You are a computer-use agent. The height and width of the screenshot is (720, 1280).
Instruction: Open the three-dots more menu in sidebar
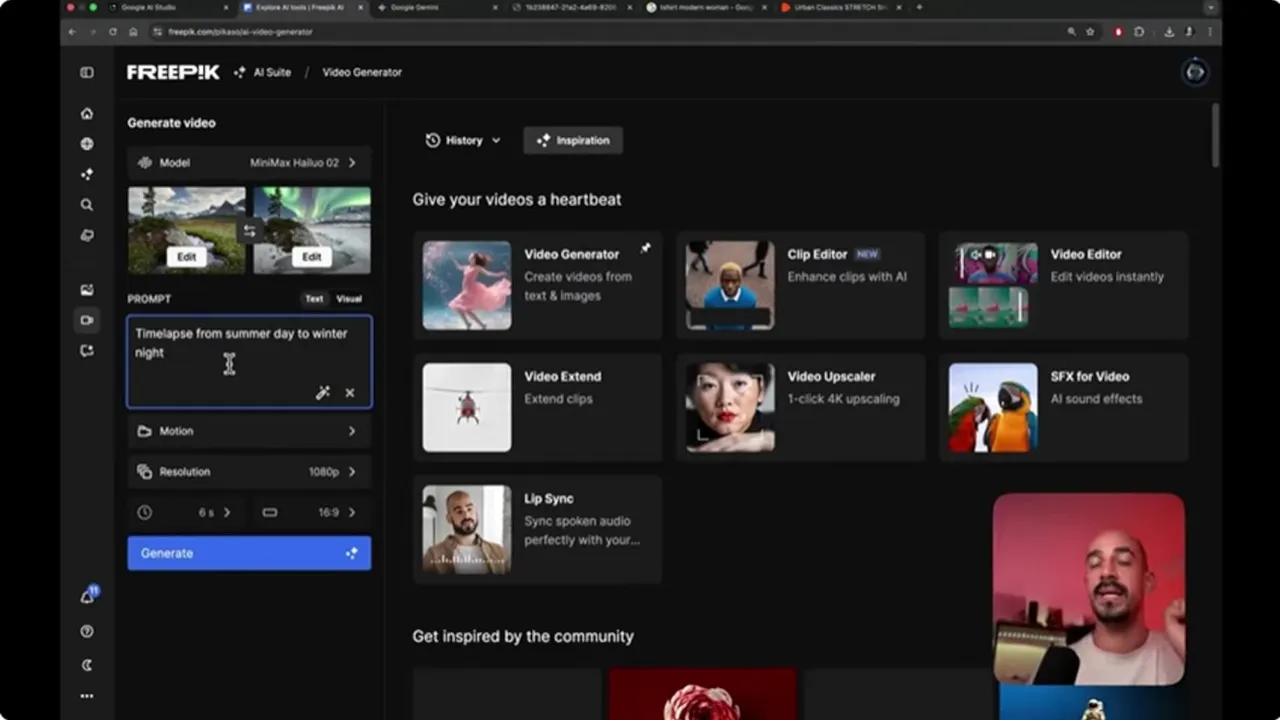click(87, 696)
